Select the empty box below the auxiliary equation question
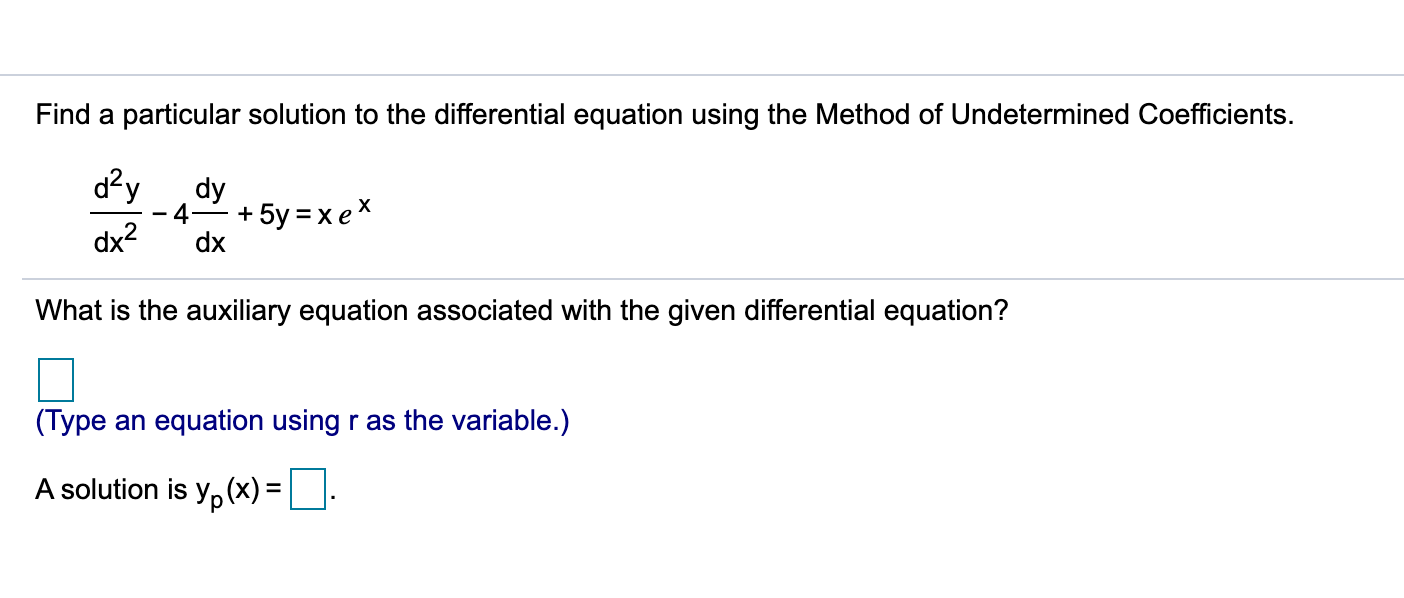This screenshot has height=598, width=1404. [56, 378]
